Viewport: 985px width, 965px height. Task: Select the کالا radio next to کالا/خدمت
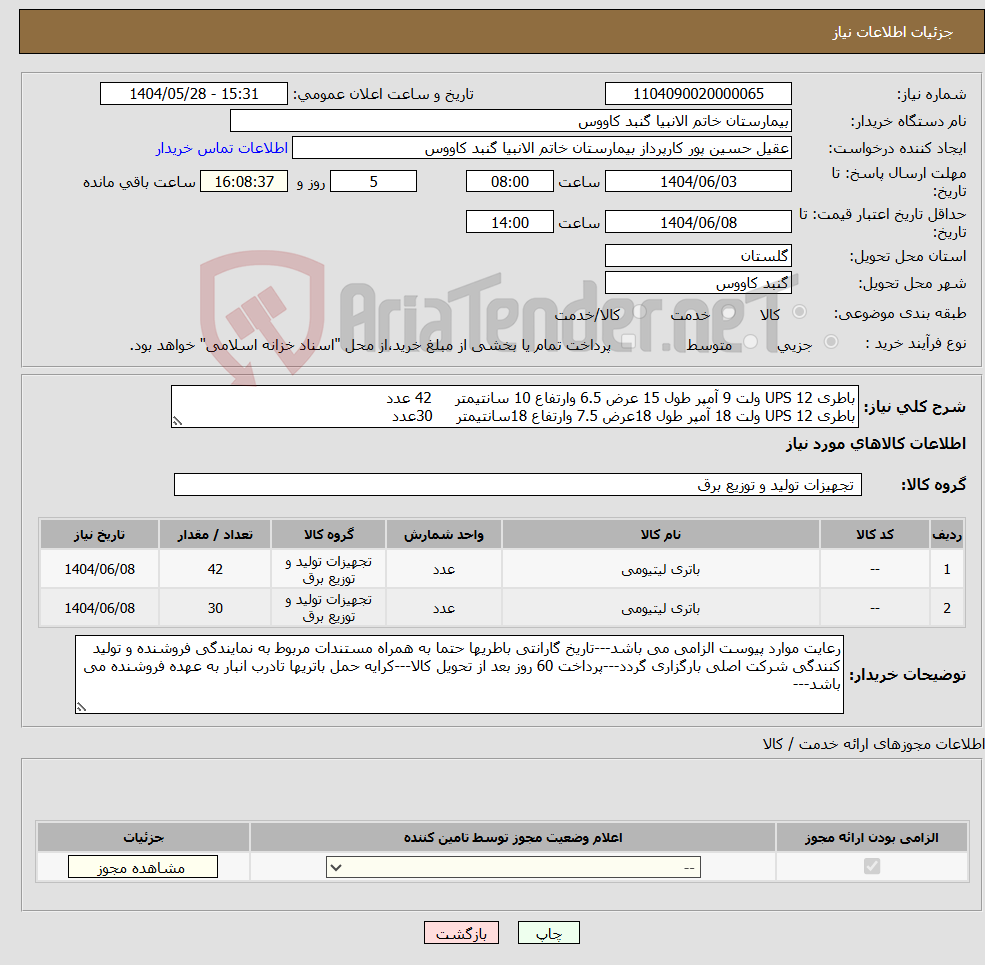(x=640, y=314)
